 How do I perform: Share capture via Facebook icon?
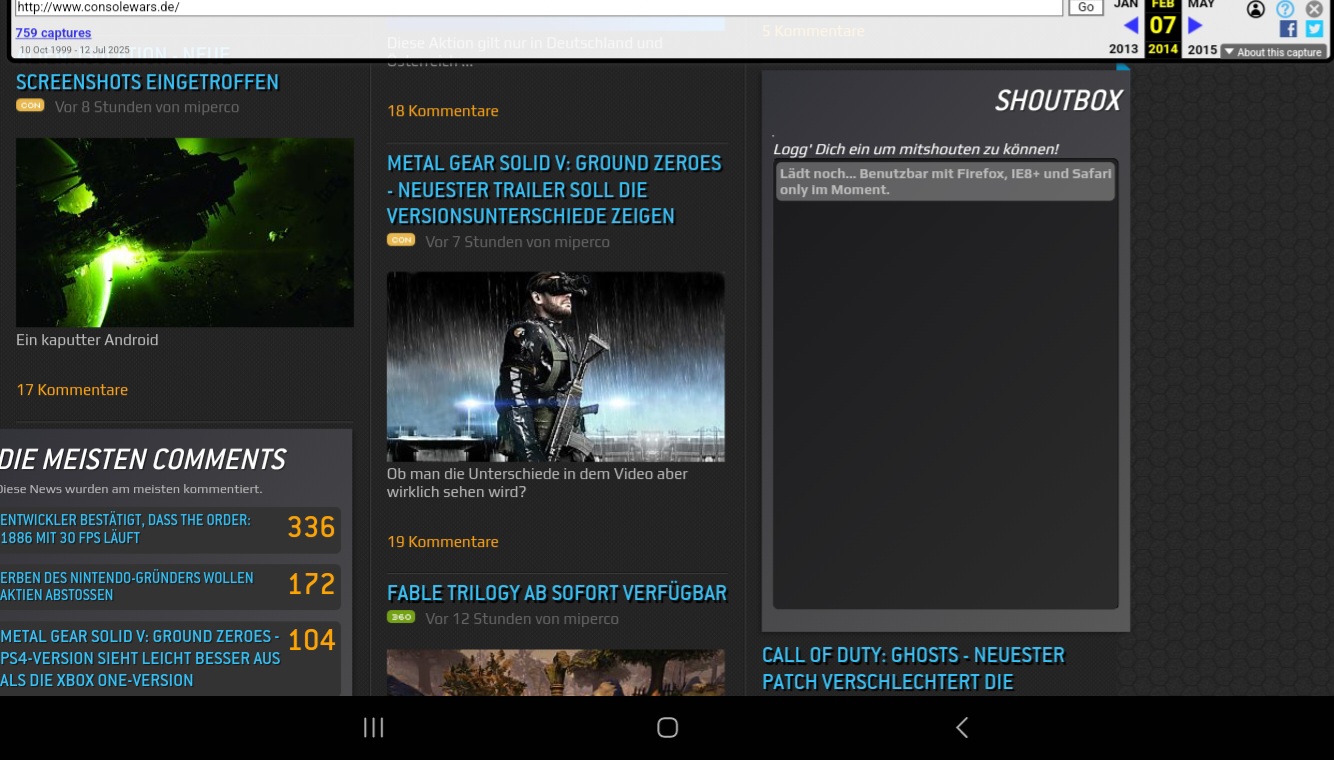click(x=1288, y=30)
